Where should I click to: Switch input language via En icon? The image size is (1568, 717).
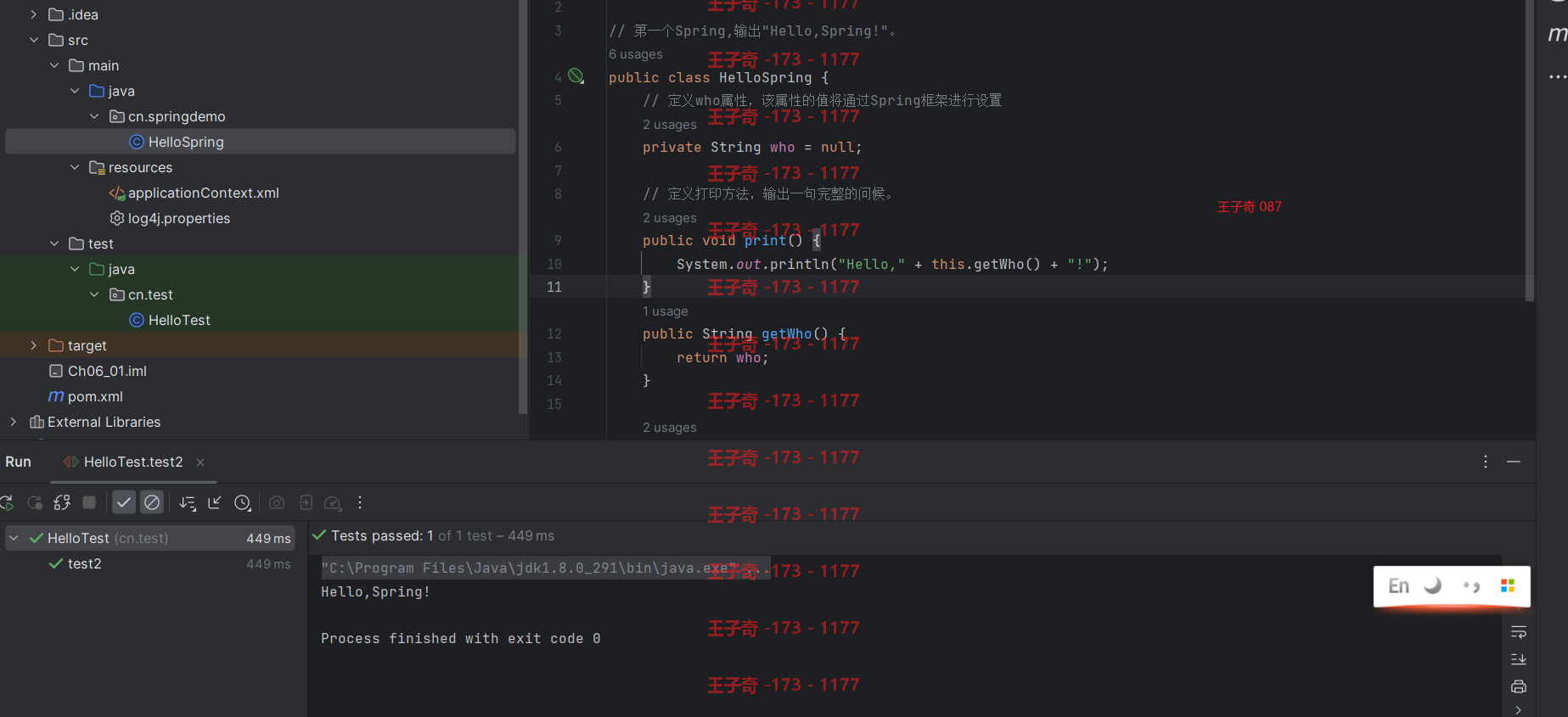tap(1399, 586)
